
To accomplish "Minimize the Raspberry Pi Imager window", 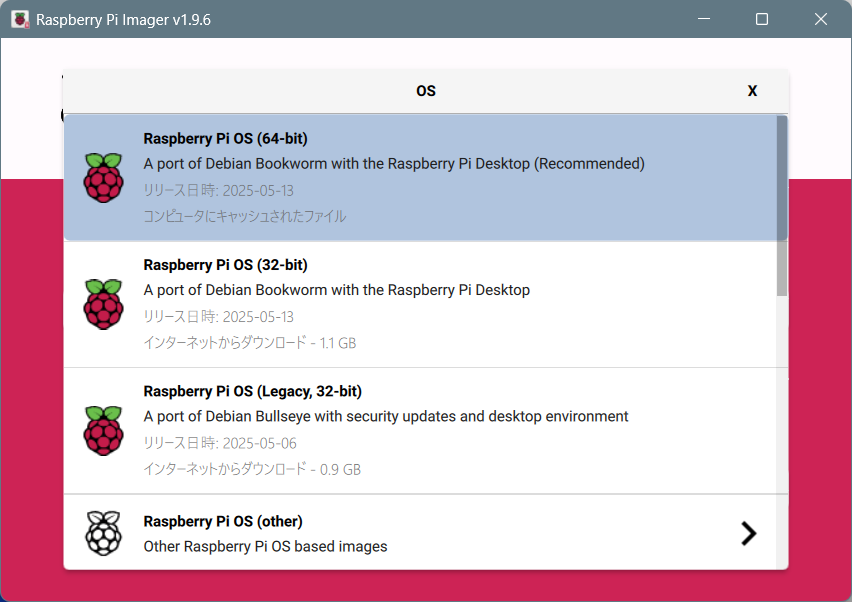I will coord(704,19).
